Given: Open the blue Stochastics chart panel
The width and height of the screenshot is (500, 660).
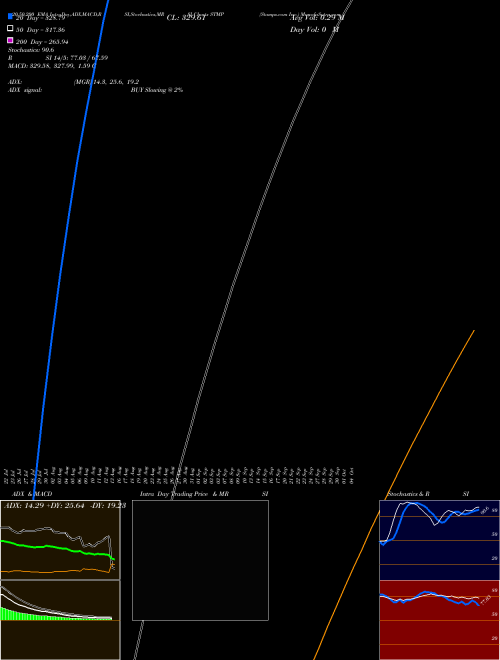Looking at the screenshot, I should point(439,540).
